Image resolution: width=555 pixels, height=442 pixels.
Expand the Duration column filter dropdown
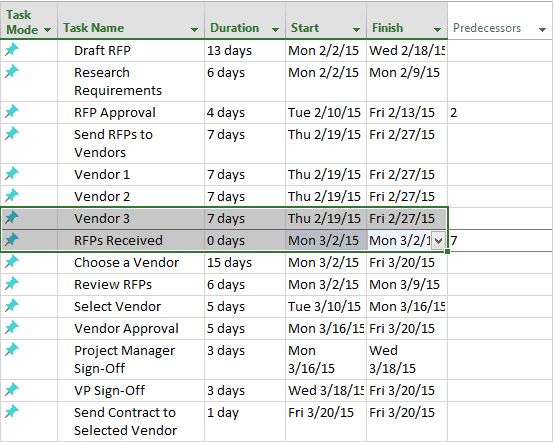click(x=275, y=30)
